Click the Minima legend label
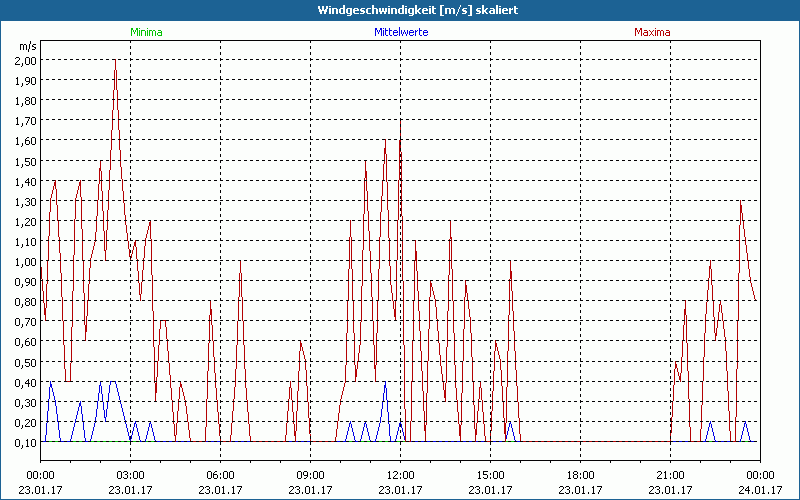Image resolution: width=800 pixels, height=500 pixels. 146,32
